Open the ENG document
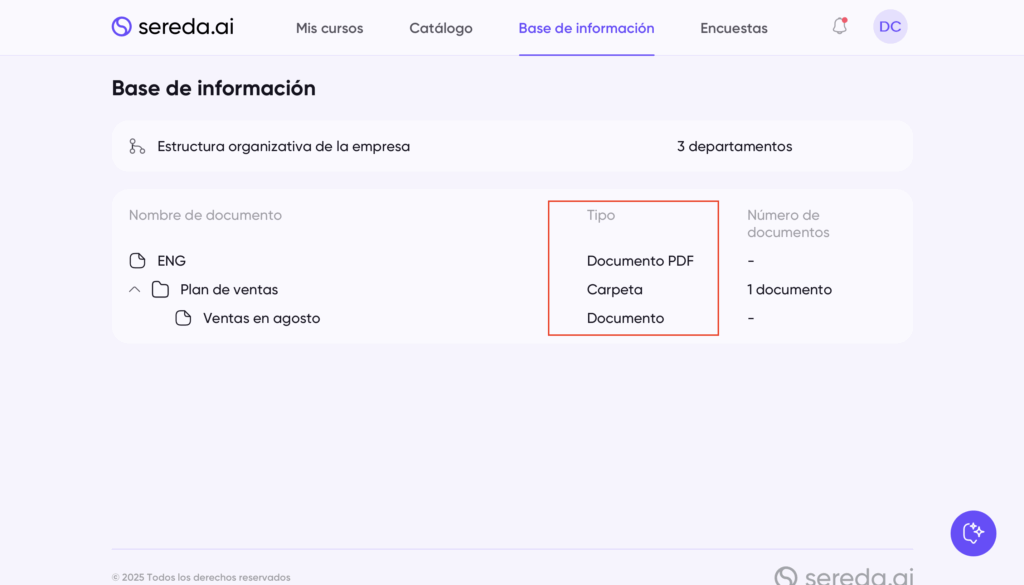 coord(172,261)
